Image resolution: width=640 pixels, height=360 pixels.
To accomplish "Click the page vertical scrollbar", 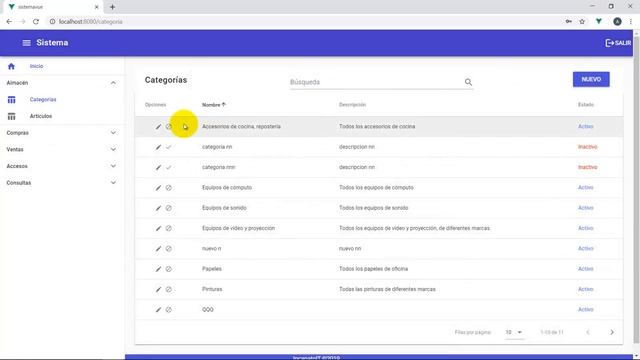I will 636,190.
